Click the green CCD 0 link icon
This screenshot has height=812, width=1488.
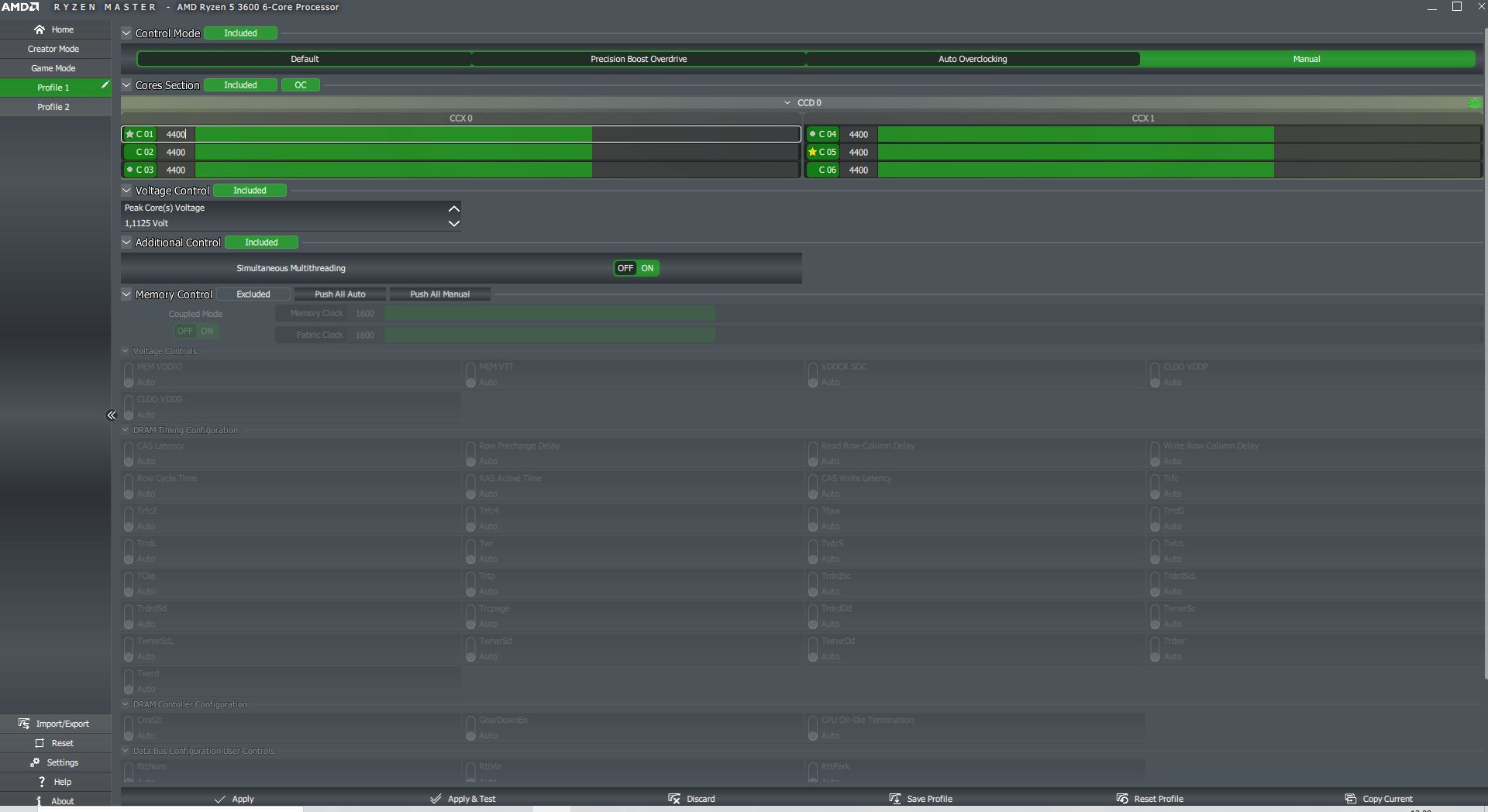(1474, 103)
